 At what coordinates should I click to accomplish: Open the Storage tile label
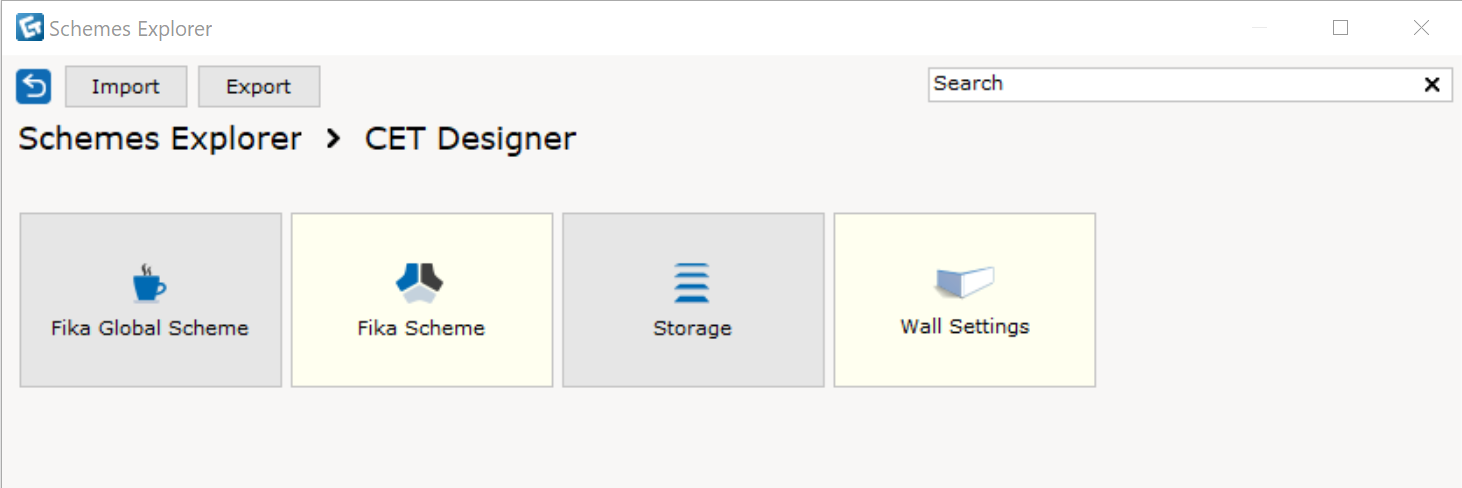pos(692,328)
